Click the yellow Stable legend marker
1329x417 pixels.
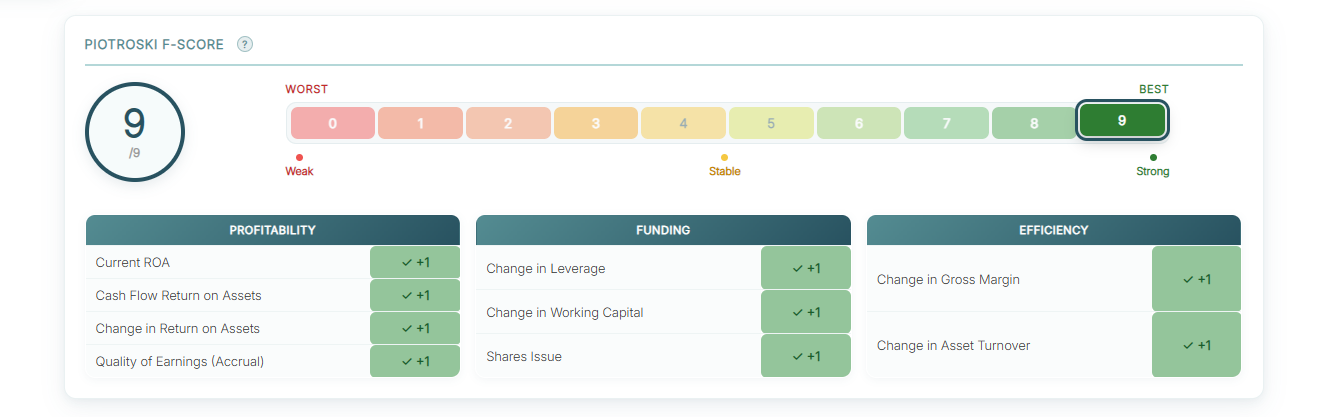tap(724, 157)
